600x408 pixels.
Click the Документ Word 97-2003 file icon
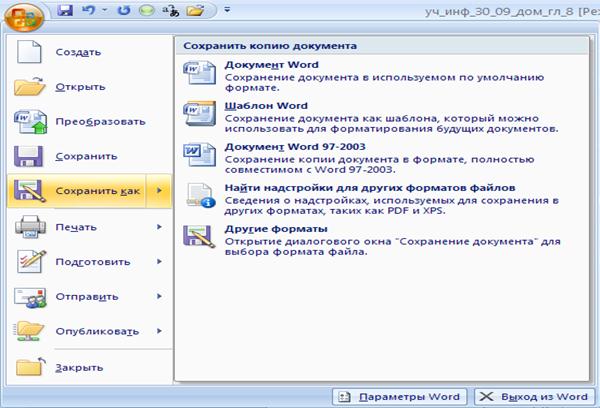pos(199,154)
